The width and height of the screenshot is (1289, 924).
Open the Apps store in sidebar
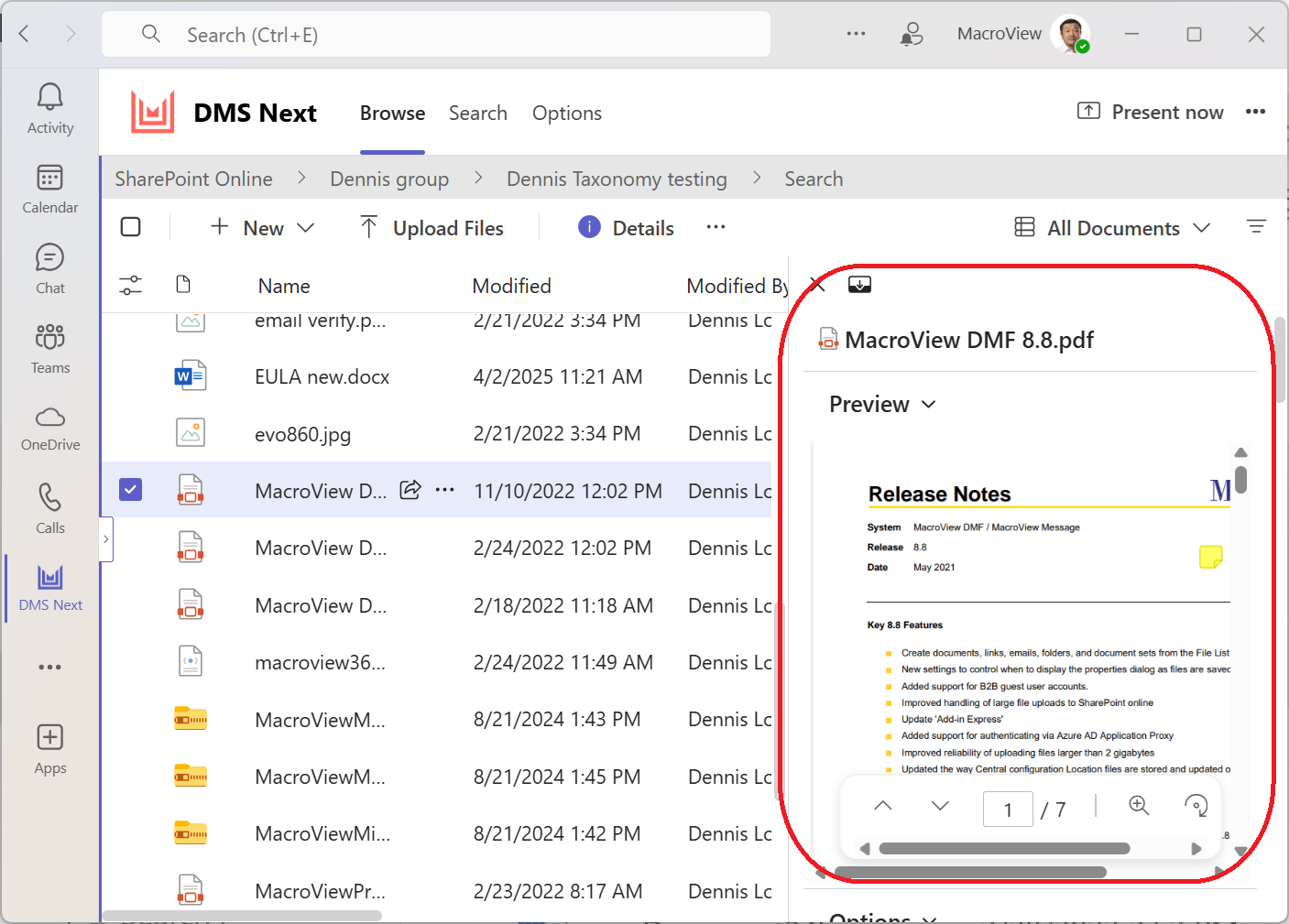(50, 749)
